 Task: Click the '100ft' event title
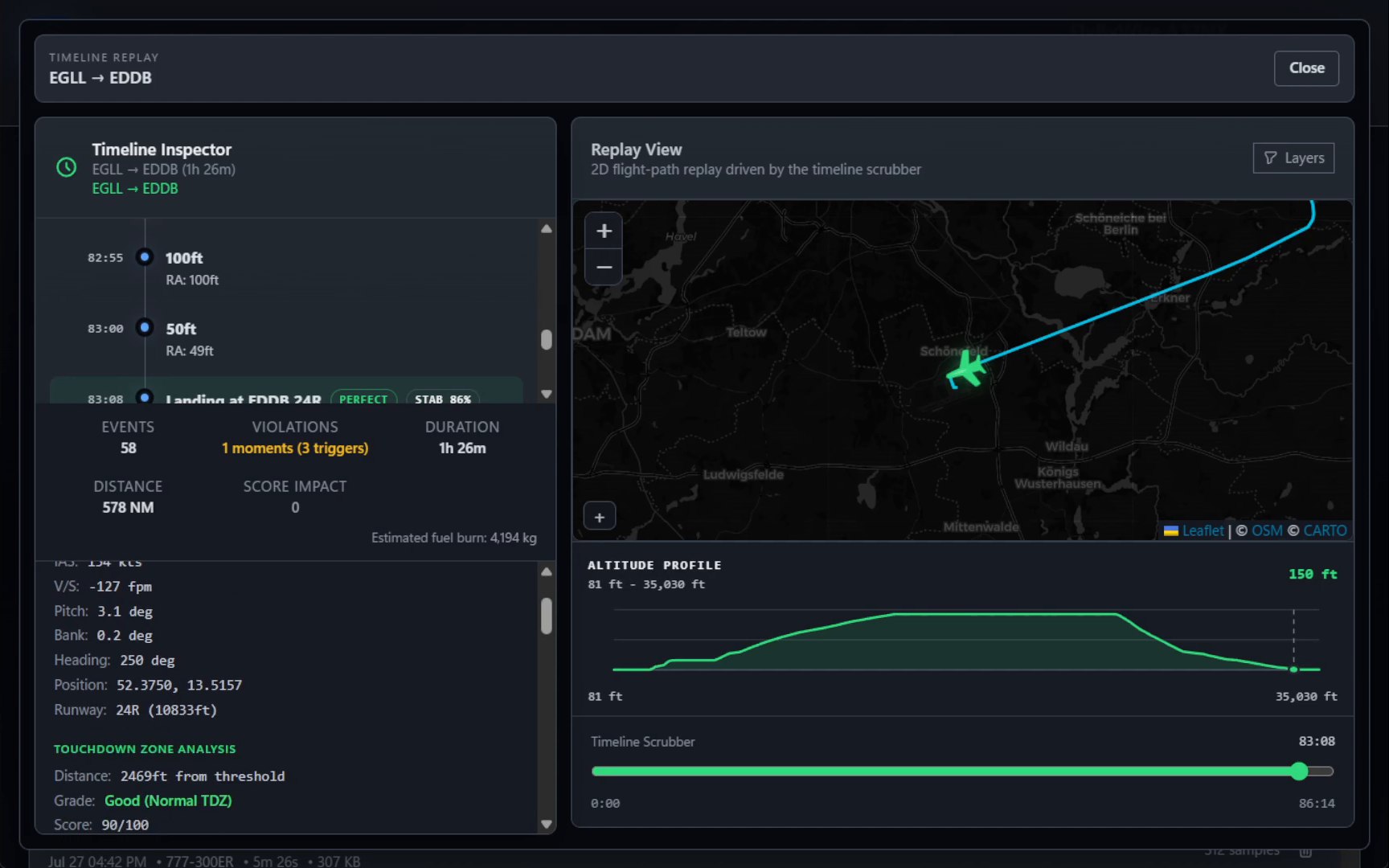184,258
